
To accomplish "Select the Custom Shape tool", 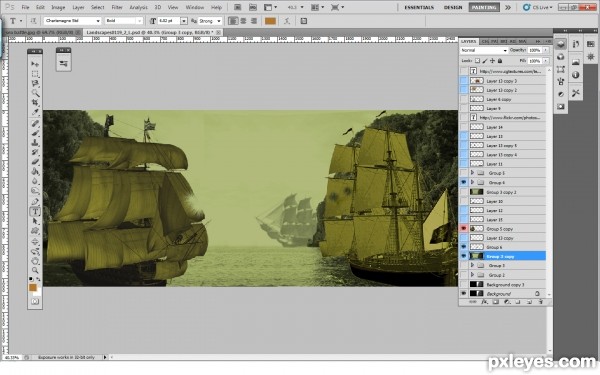I will [x=35, y=230].
